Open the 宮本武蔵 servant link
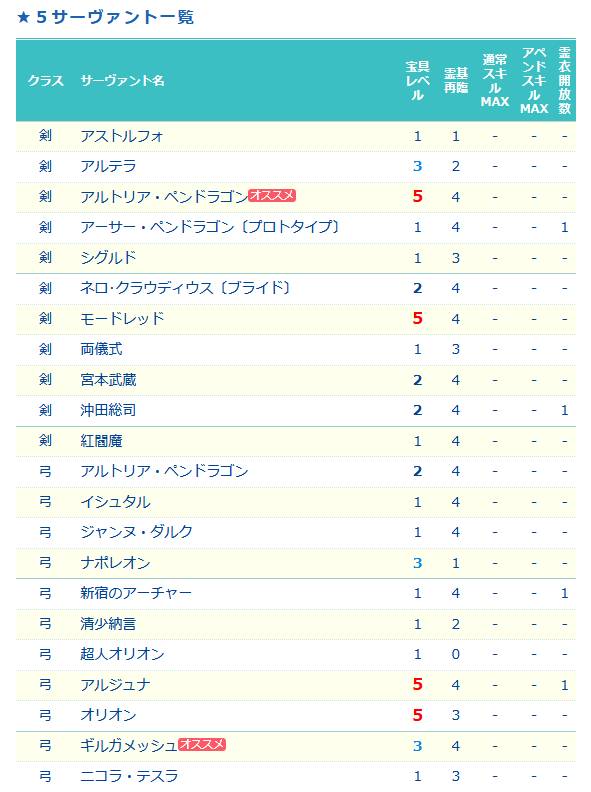The image size is (591, 792). pos(108,380)
